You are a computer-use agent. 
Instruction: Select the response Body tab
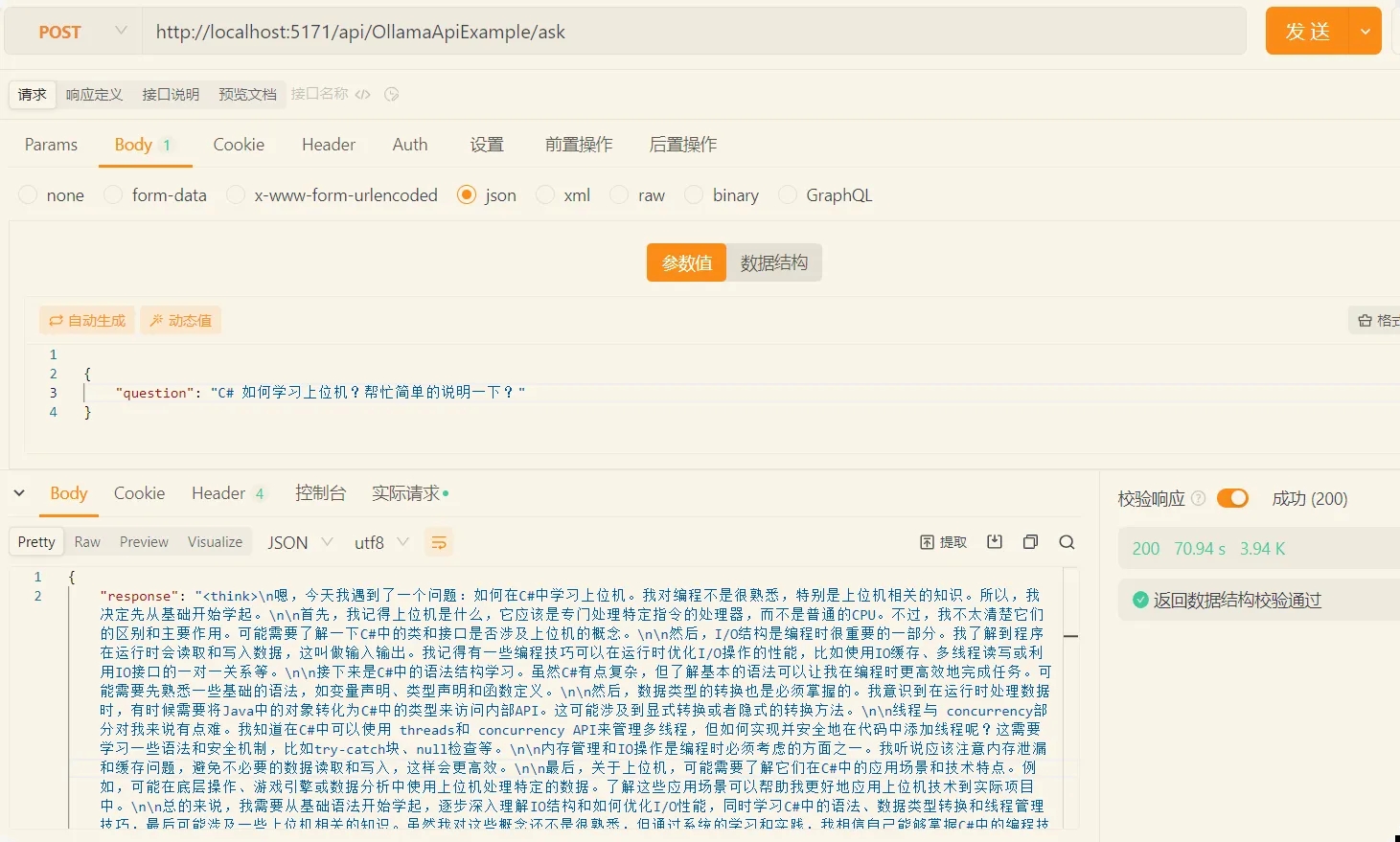[68, 493]
